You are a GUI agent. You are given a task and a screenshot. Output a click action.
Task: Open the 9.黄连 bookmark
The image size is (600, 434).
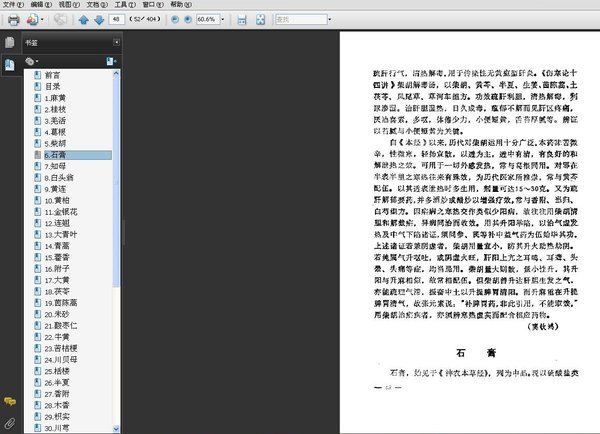(x=55, y=189)
